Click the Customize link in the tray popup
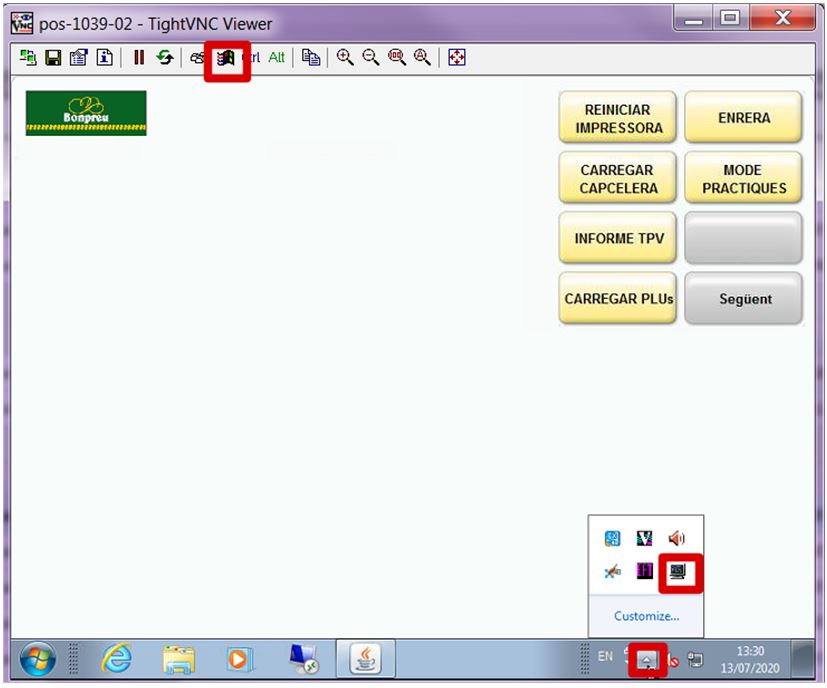Image resolution: width=827 pixels, height=688 pixels. [647, 613]
